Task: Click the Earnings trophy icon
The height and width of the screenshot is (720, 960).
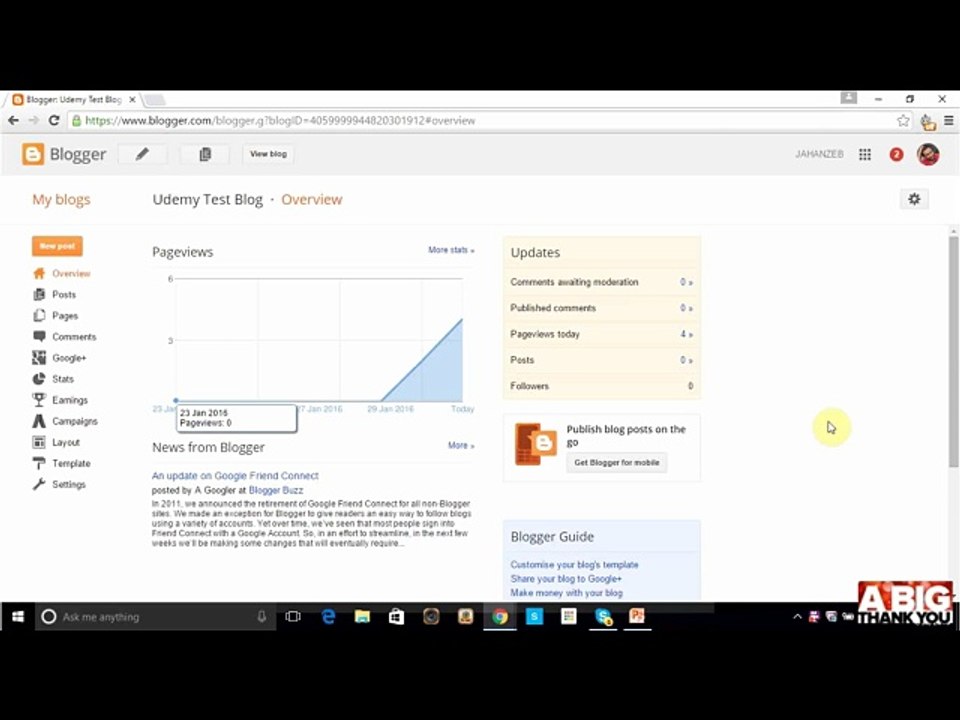Action: (x=39, y=400)
